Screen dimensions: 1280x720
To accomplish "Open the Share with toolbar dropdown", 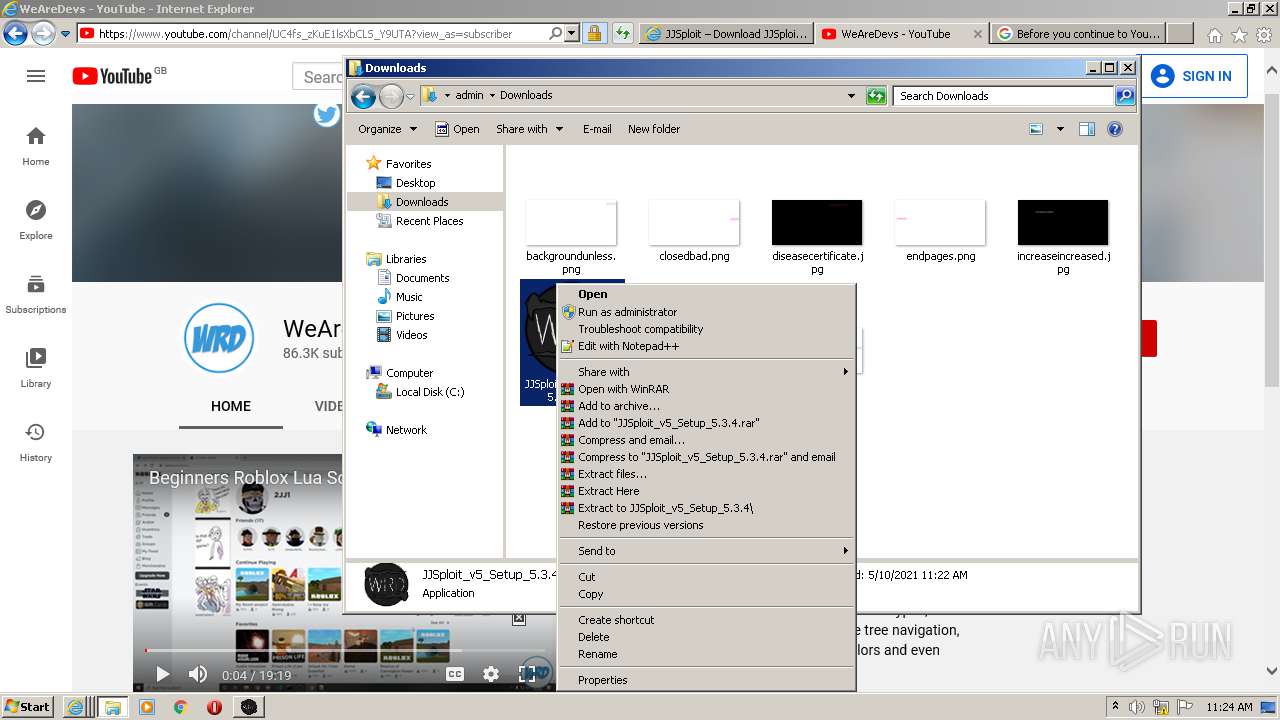I will tap(530, 129).
